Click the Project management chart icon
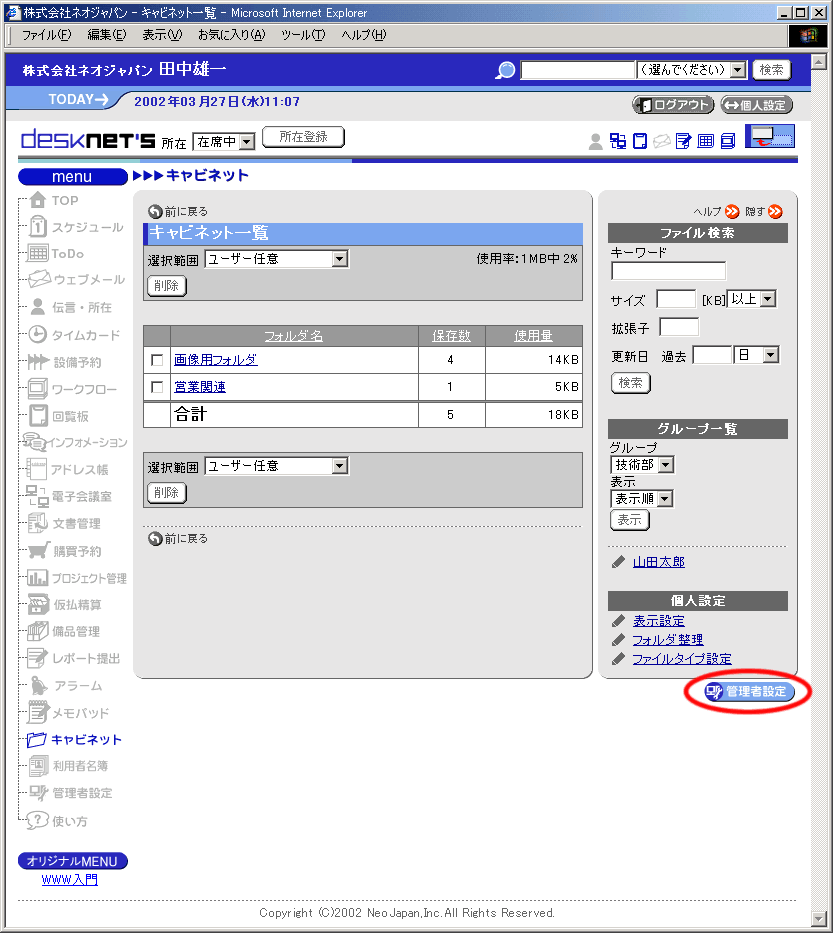This screenshot has height=933, width=833. coord(38,578)
